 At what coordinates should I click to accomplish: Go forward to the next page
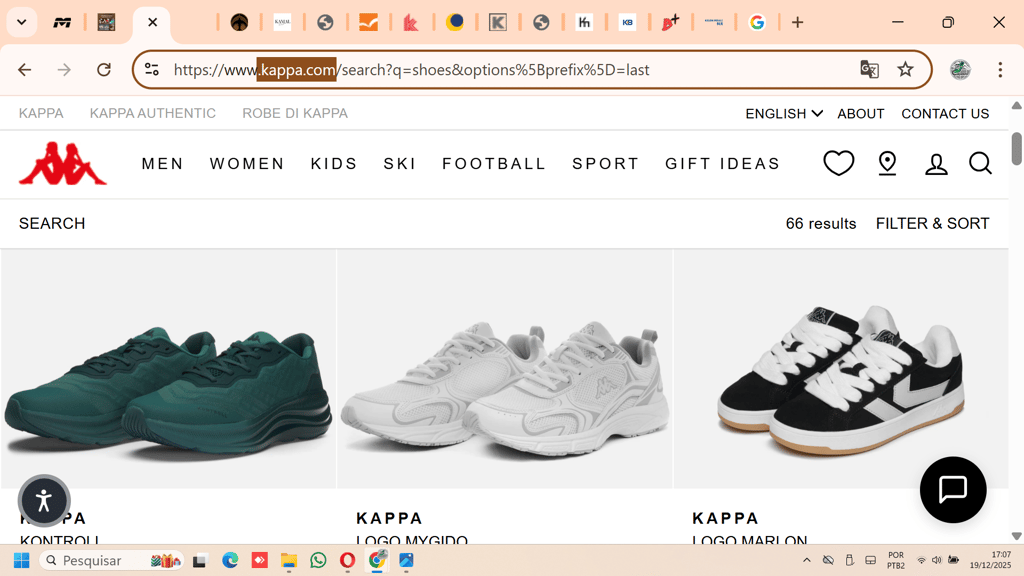64,69
